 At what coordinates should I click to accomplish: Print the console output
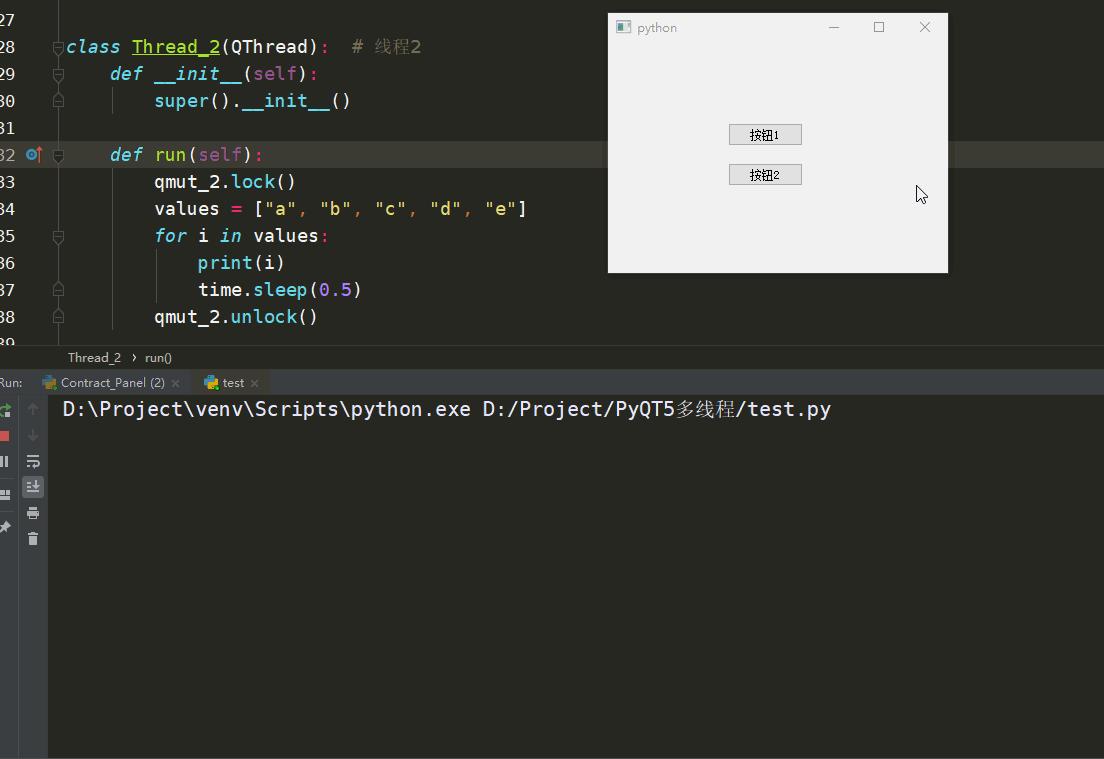pos(33,512)
